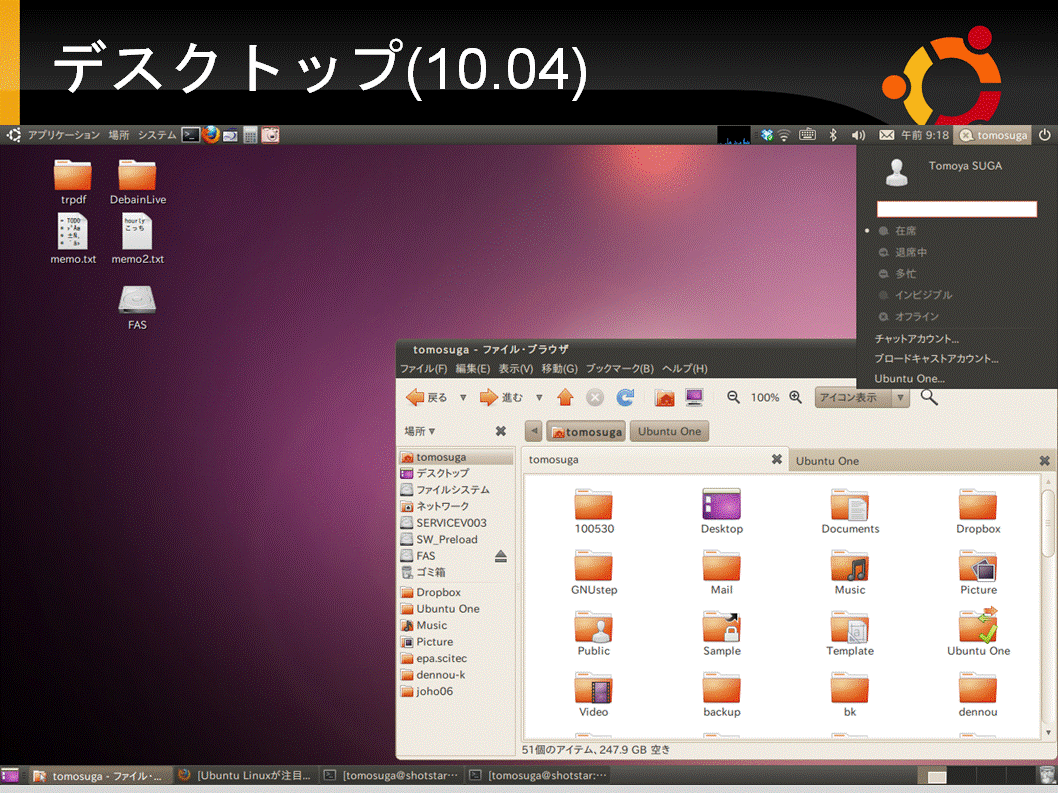Open the Computer icon in file browser toolbar
This screenshot has height=793, width=1058.
[694, 398]
